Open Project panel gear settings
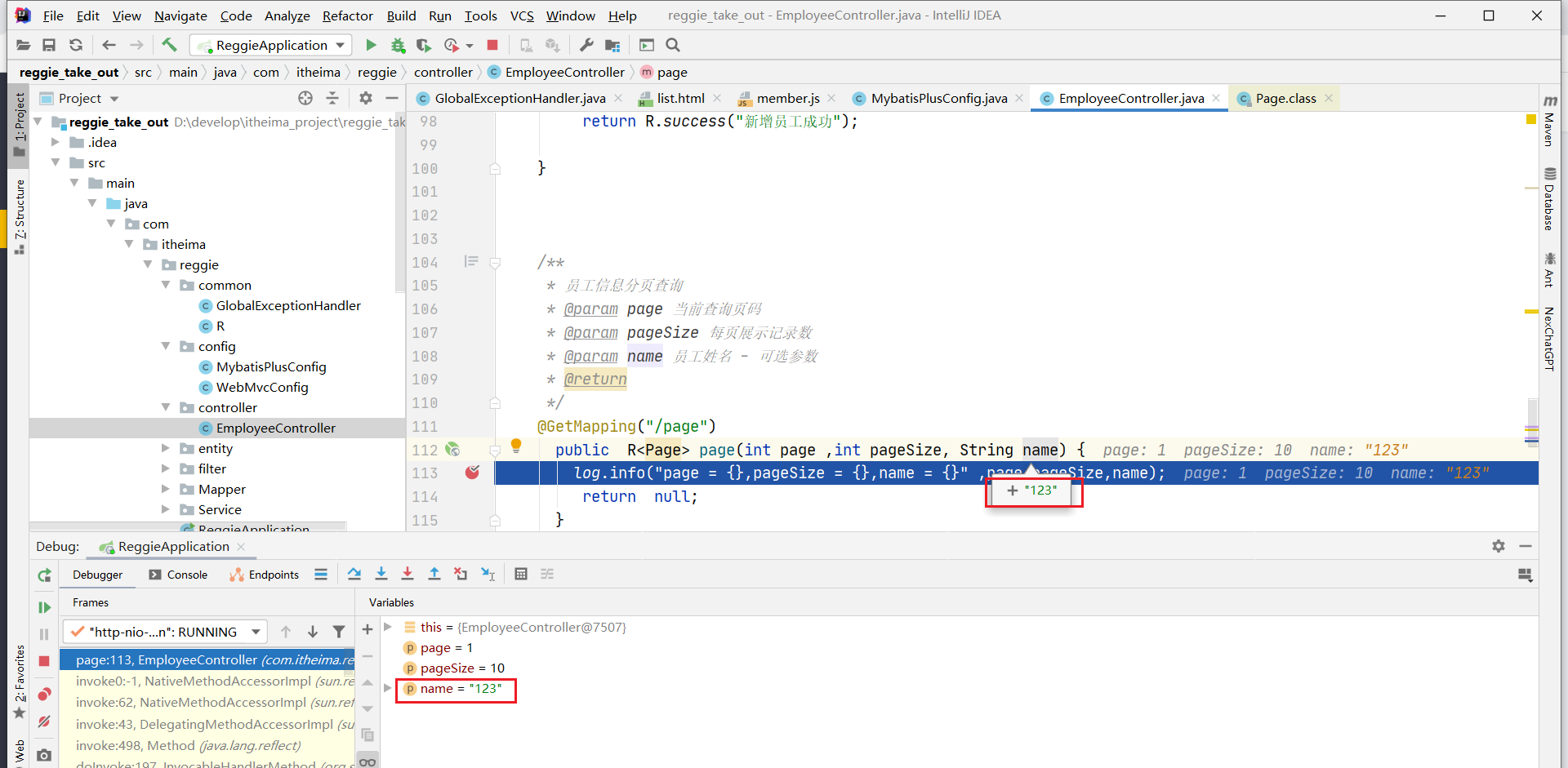The width and height of the screenshot is (1568, 768). (x=366, y=98)
